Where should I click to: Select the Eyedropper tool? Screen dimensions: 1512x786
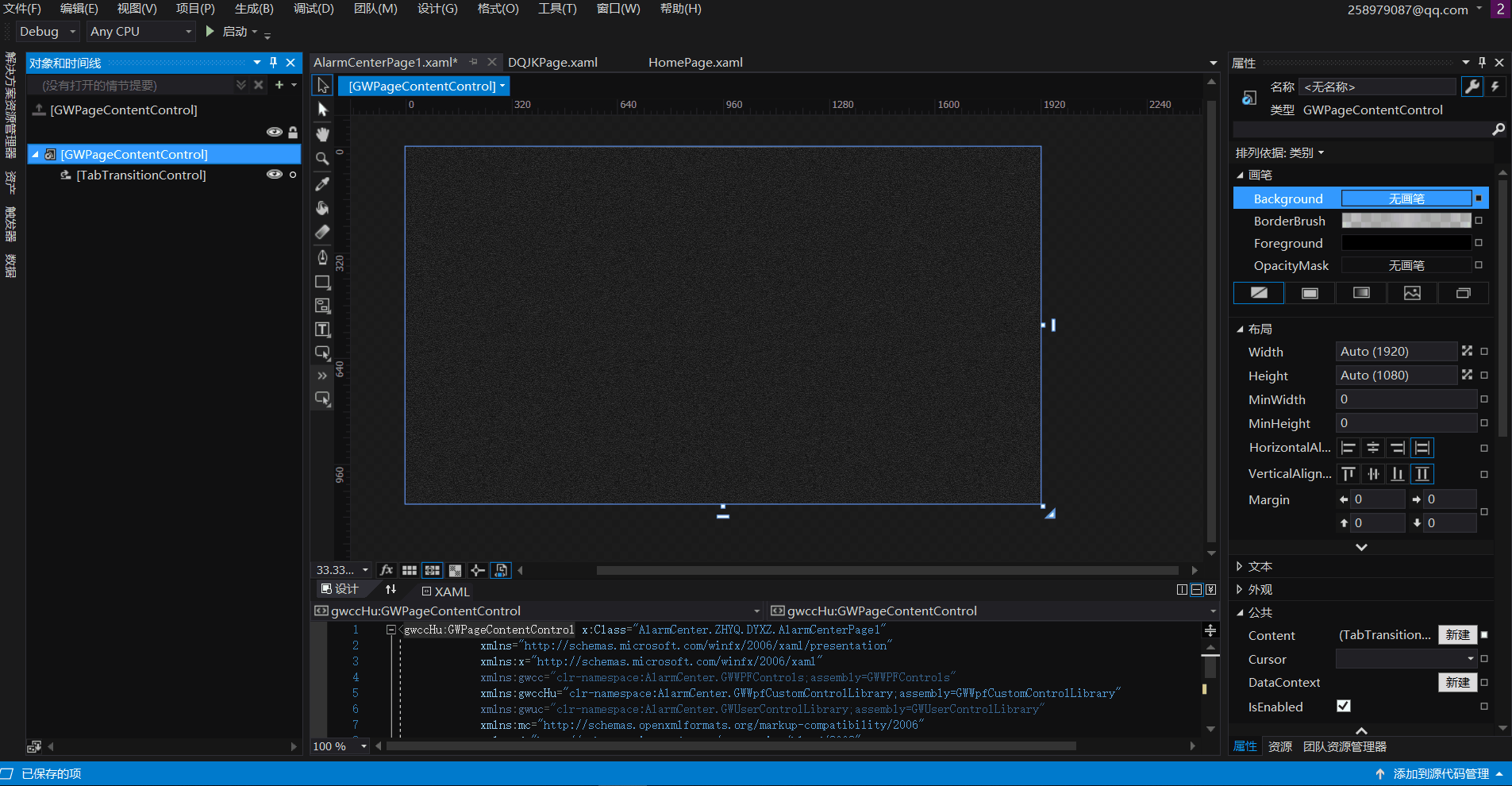(322, 183)
